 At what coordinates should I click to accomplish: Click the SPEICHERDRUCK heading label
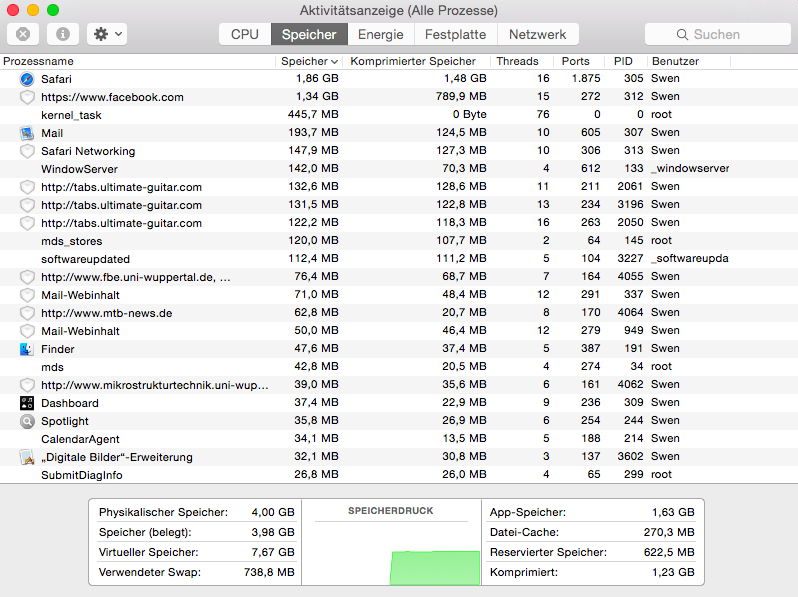391,510
